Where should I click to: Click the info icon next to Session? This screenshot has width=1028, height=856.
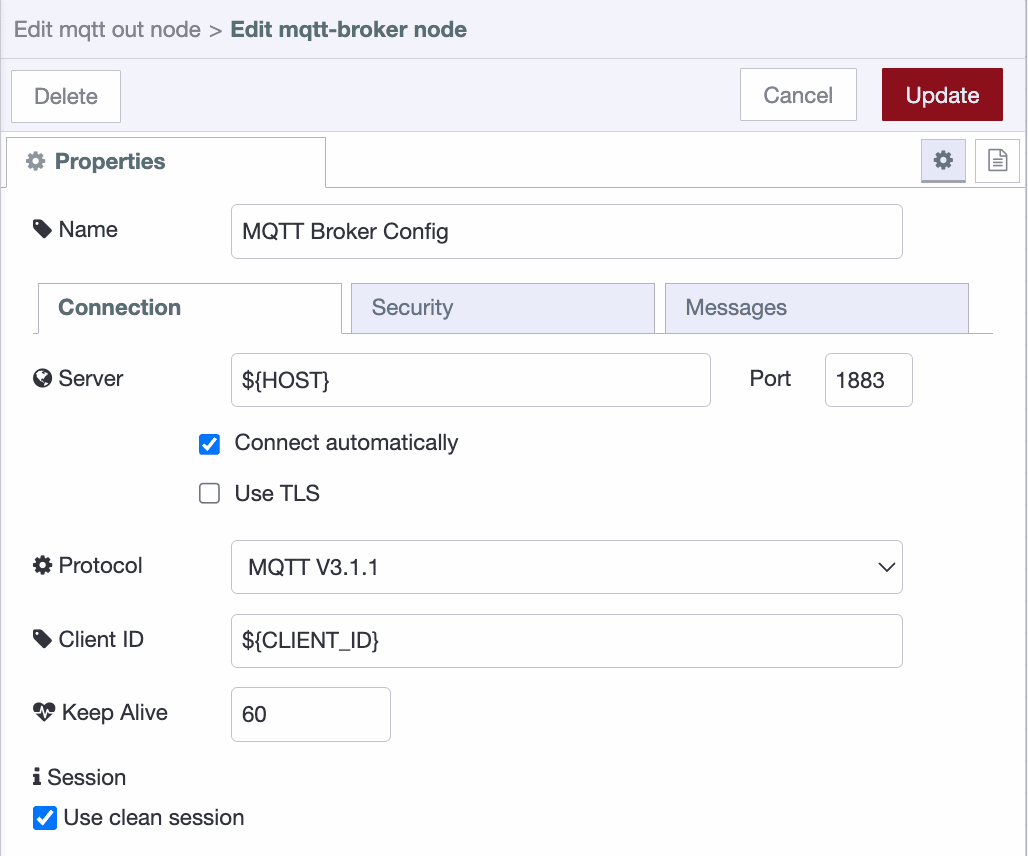pyautogui.click(x=39, y=777)
